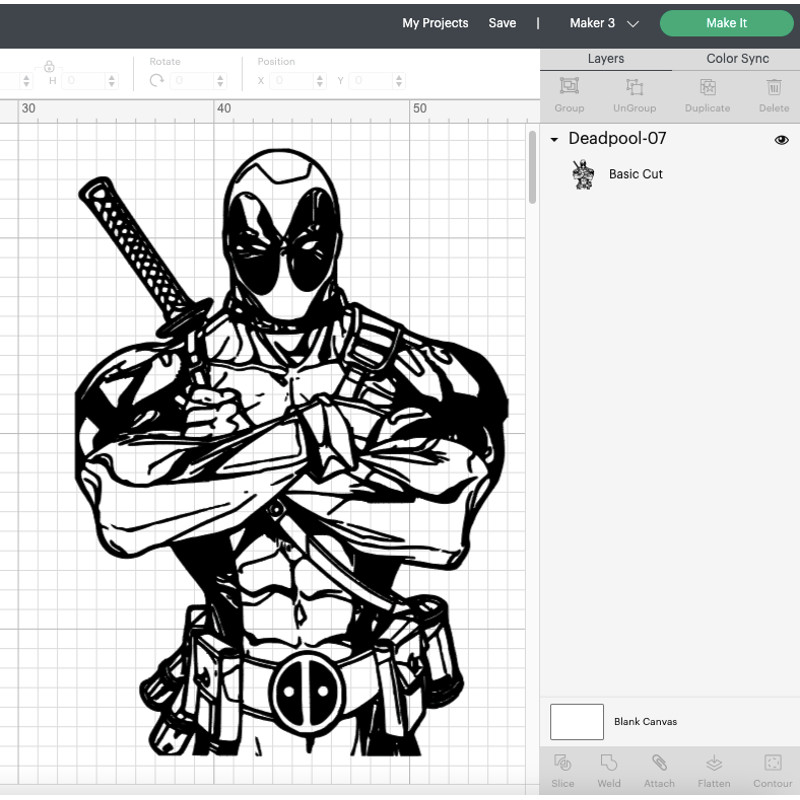Open My Projects
The height and width of the screenshot is (800, 800).
[x=435, y=23]
